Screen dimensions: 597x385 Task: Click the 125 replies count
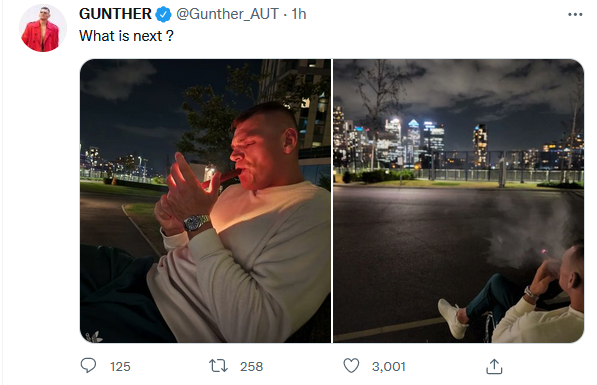(x=120, y=366)
